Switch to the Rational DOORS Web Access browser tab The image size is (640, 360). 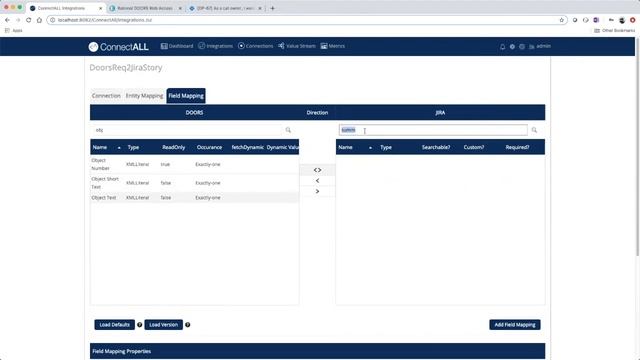(145, 8)
